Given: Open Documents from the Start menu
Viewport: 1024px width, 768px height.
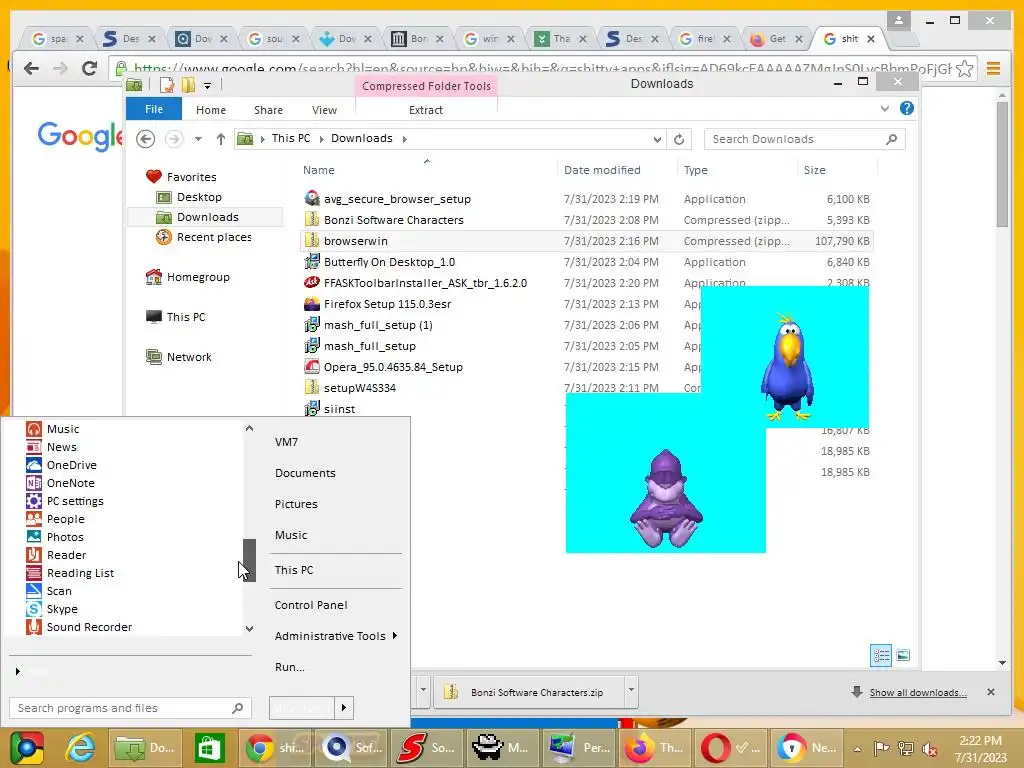Looking at the screenshot, I should [x=305, y=473].
